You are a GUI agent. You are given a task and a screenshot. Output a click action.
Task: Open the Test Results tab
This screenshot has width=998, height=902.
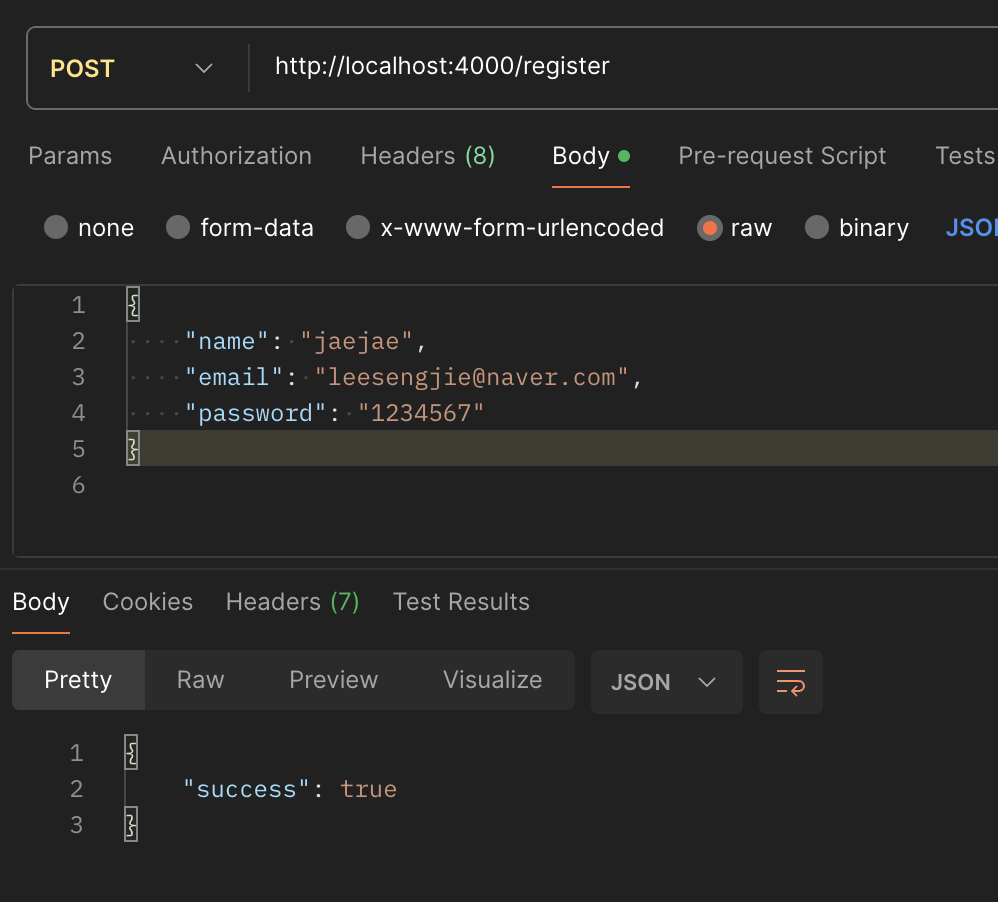(461, 602)
